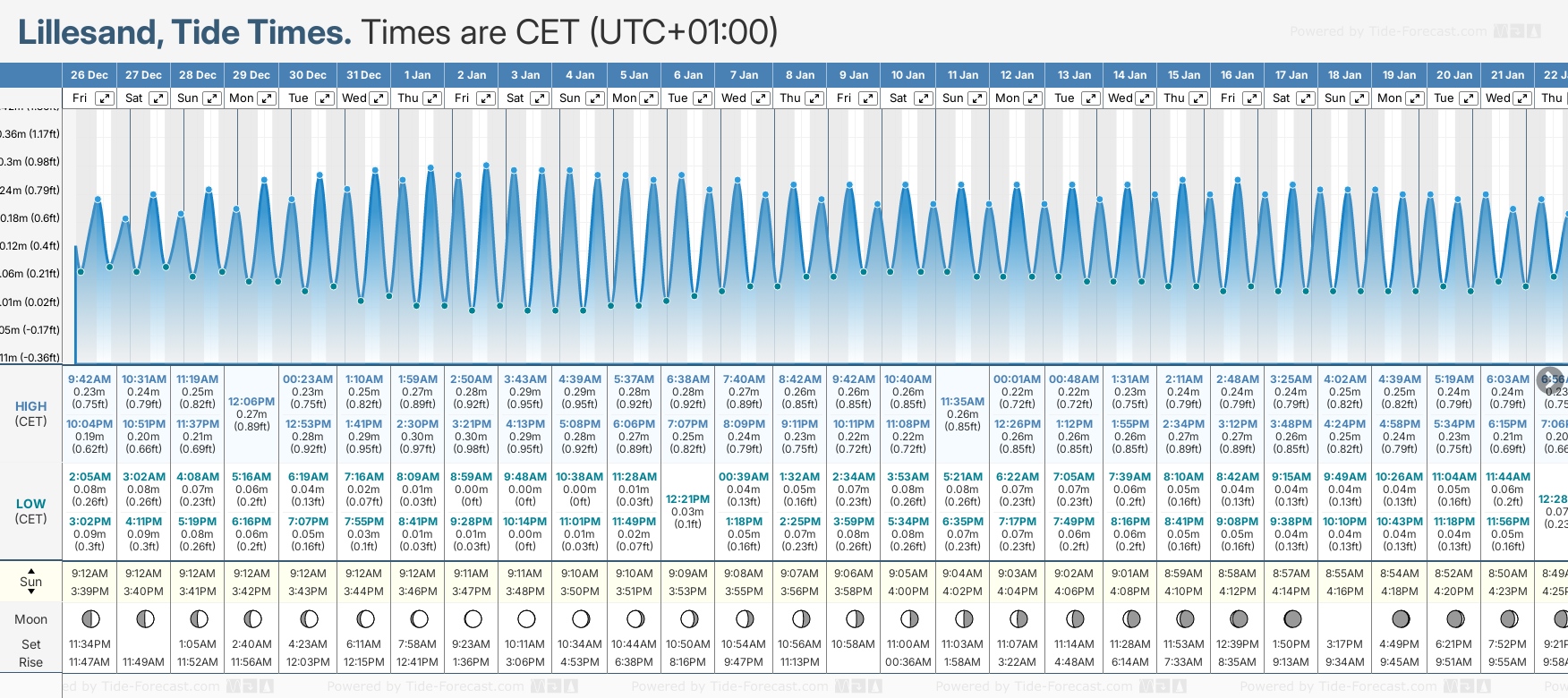1568x698 pixels.
Task: Click the expand icon beside Wed 7 Jan
Action: click(x=760, y=98)
